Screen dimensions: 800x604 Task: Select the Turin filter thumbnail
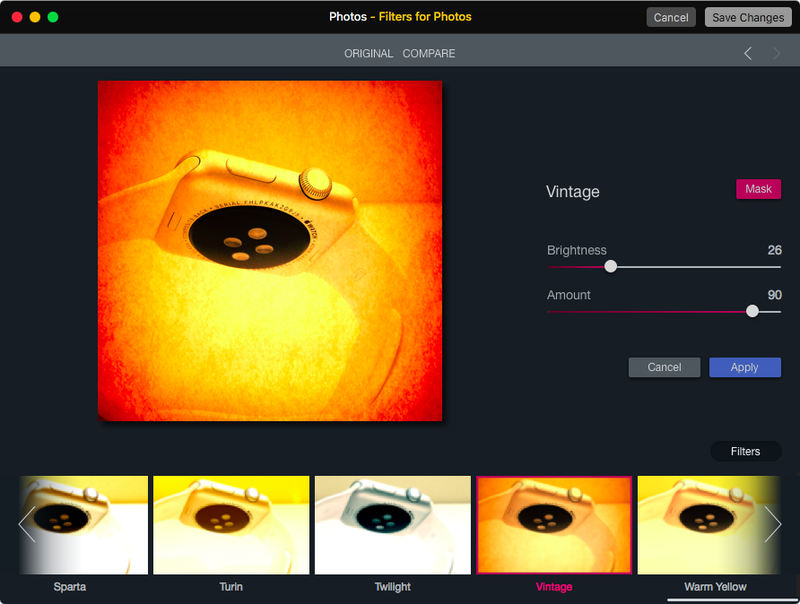pyautogui.click(x=231, y=525)
